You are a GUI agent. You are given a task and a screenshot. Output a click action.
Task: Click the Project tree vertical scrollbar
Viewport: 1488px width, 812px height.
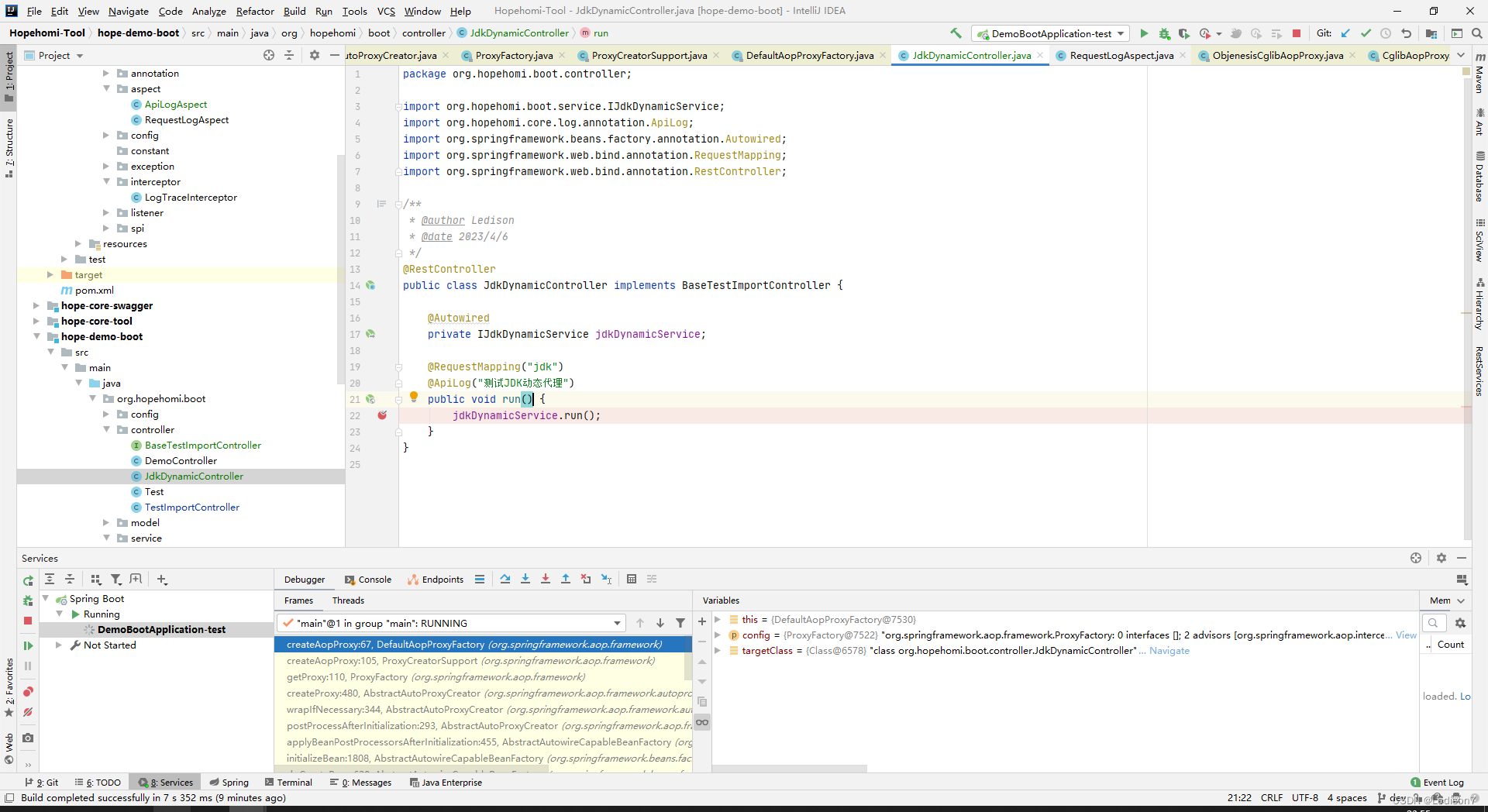(x=340, y=269)
